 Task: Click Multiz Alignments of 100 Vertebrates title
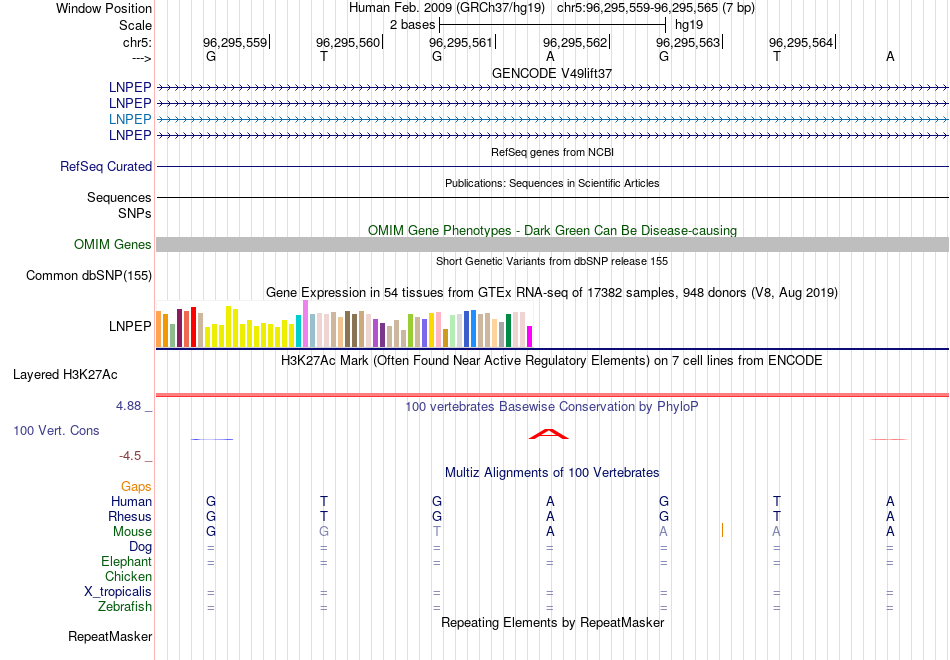[552, 473]
